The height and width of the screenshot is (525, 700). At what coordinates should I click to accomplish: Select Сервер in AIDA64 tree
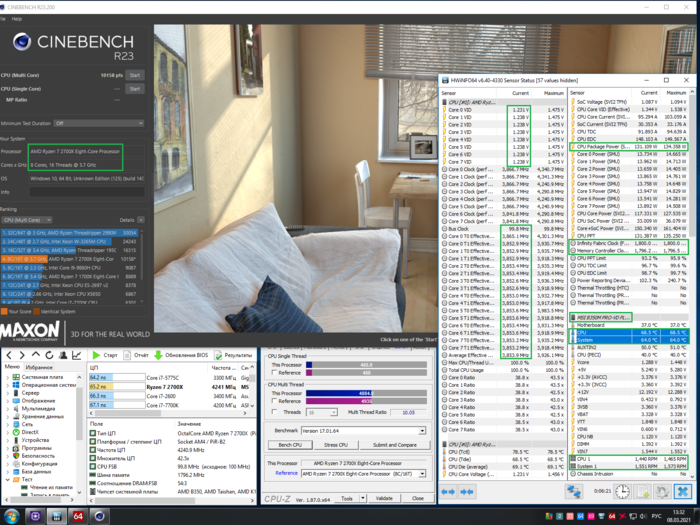click(x=30, y=393)
